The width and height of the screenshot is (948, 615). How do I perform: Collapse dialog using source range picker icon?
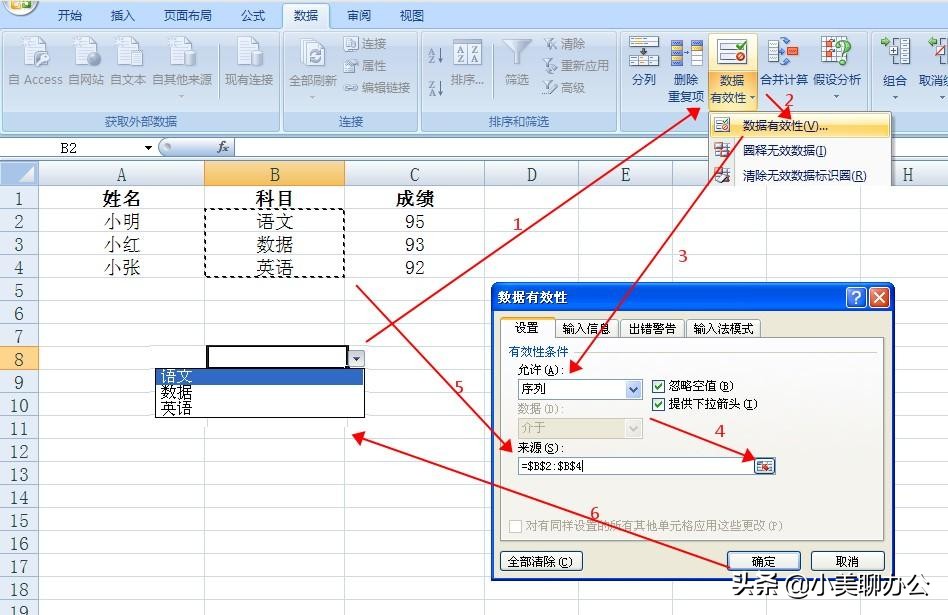click(764, 466)
